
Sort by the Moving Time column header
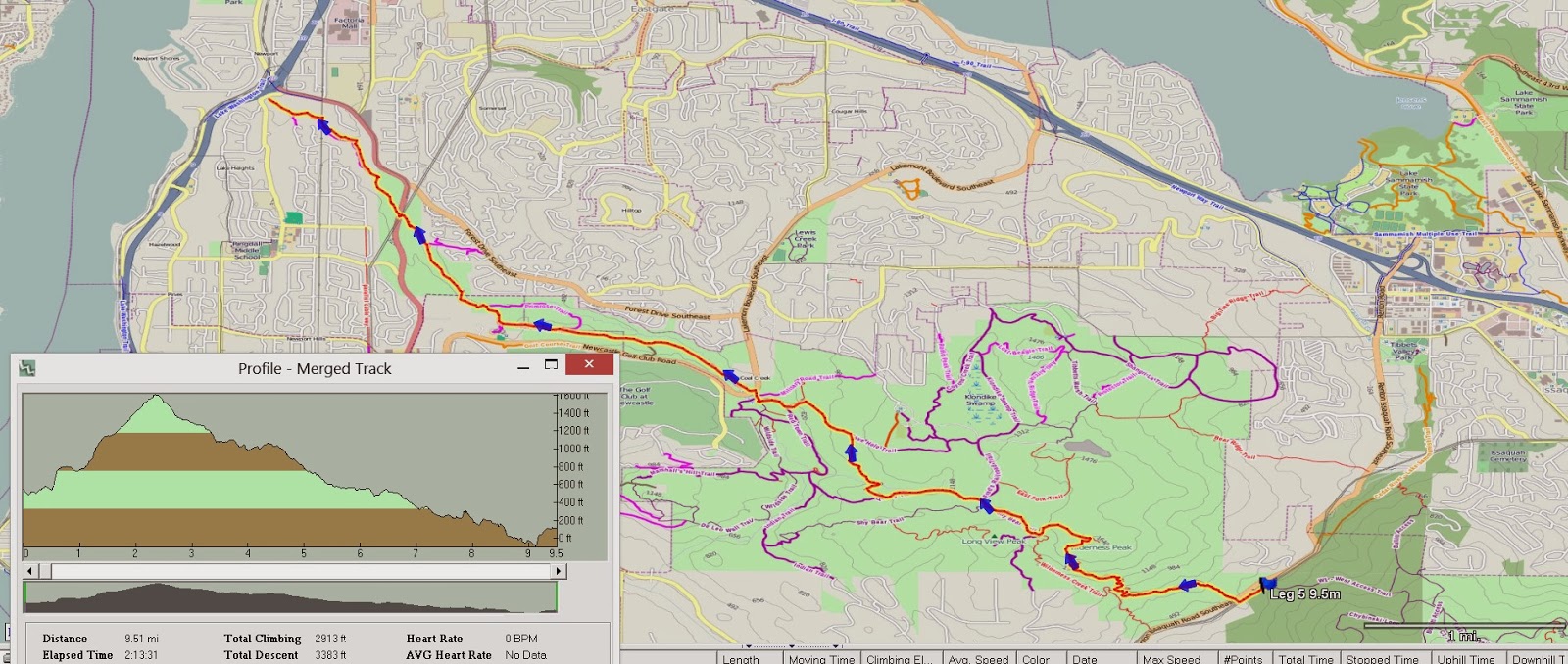pyautogui.click(x=821, y=658)
